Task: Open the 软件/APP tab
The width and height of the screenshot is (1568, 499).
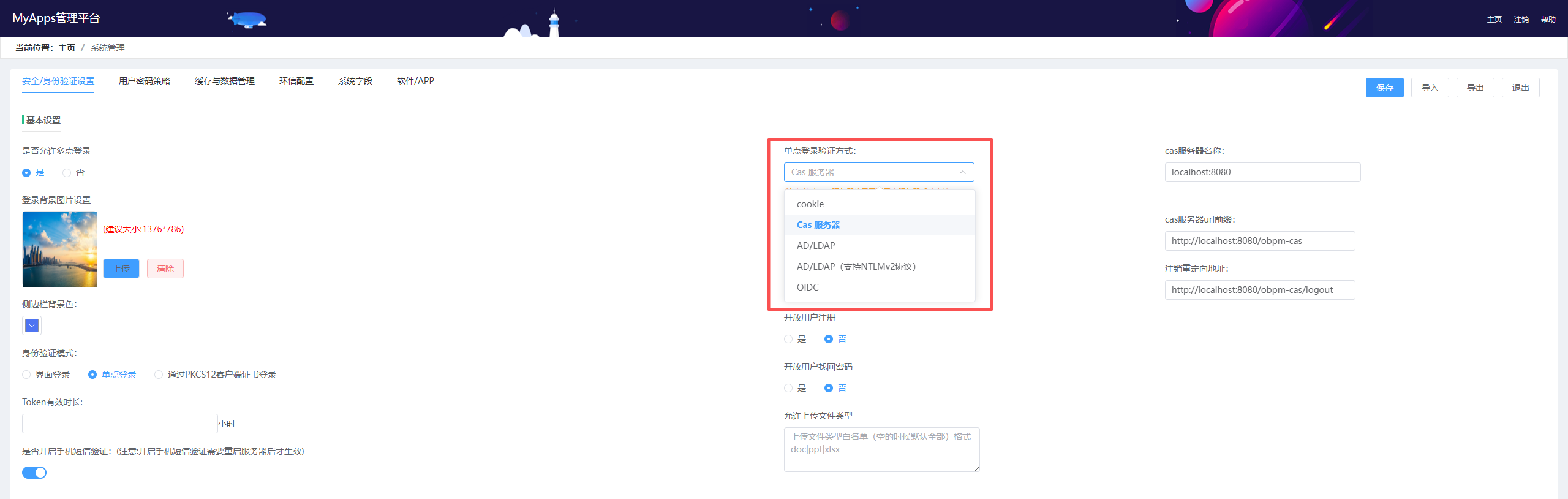Action: (x=415, y=81)
